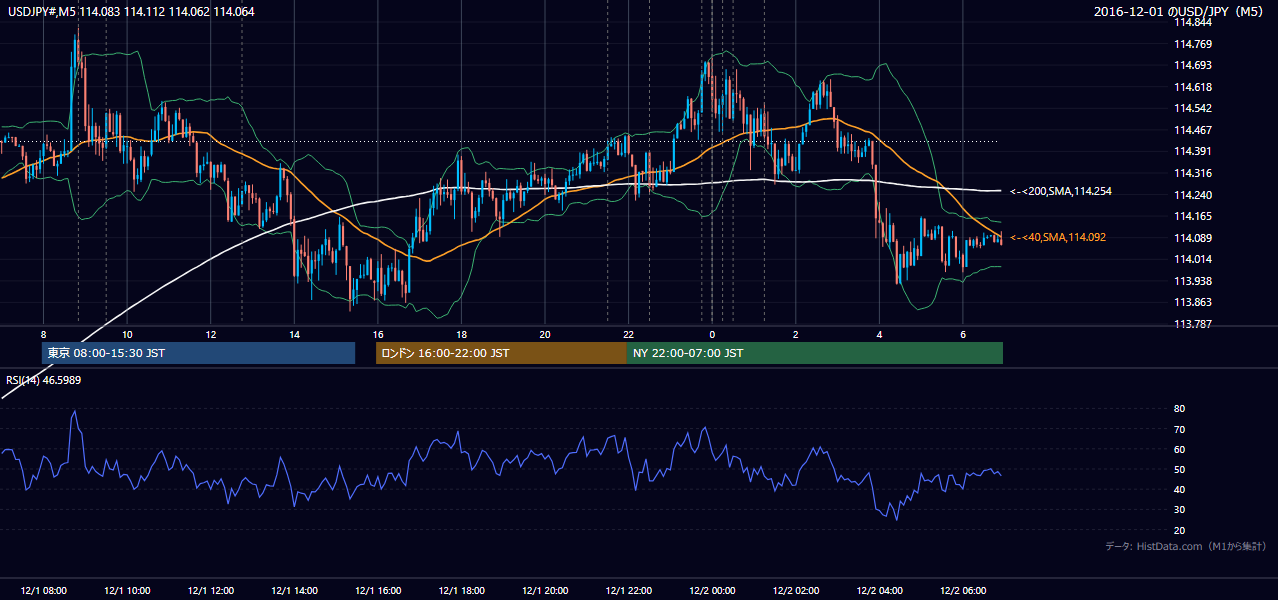
Task: Click RSI scale value 50
Action: point(1180,469)
